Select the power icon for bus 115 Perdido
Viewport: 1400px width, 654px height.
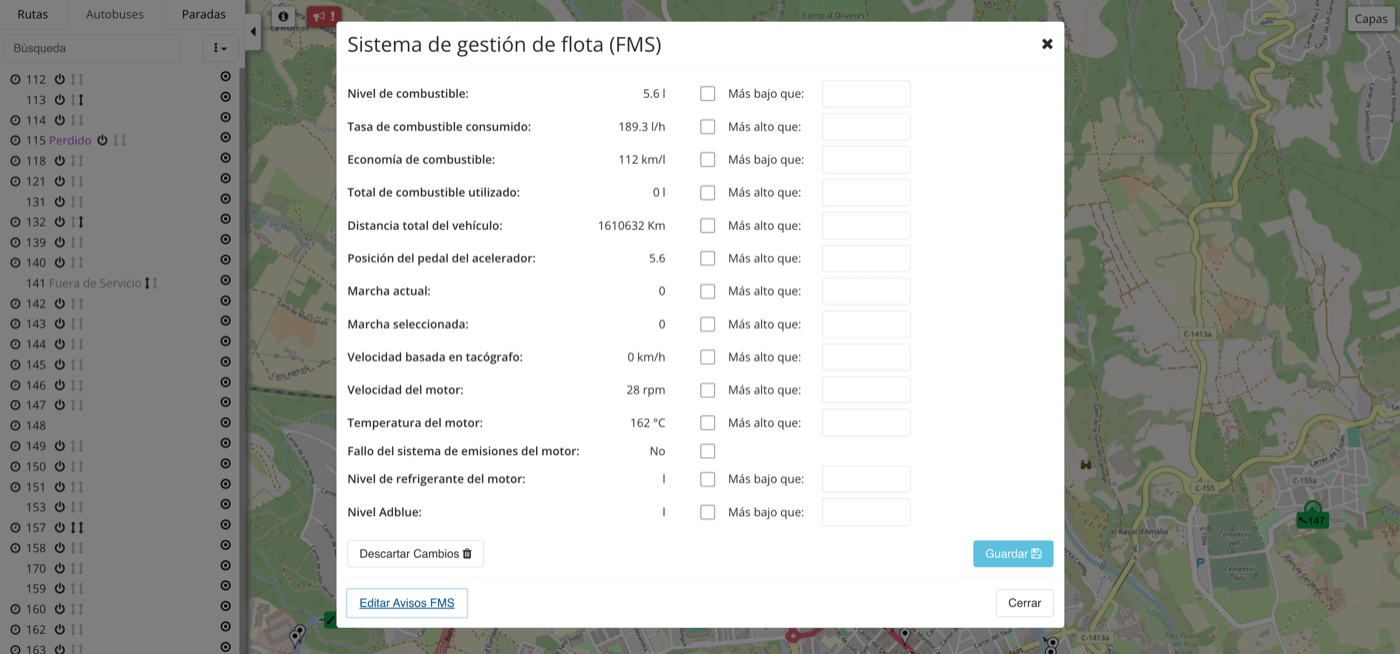tap(103, 140)
